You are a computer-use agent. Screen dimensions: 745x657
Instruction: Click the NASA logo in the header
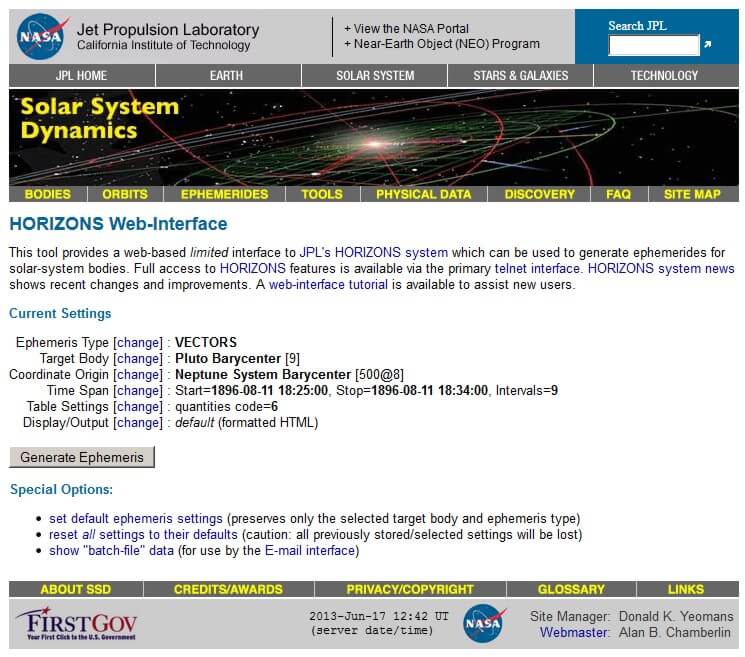pos(43,37)
